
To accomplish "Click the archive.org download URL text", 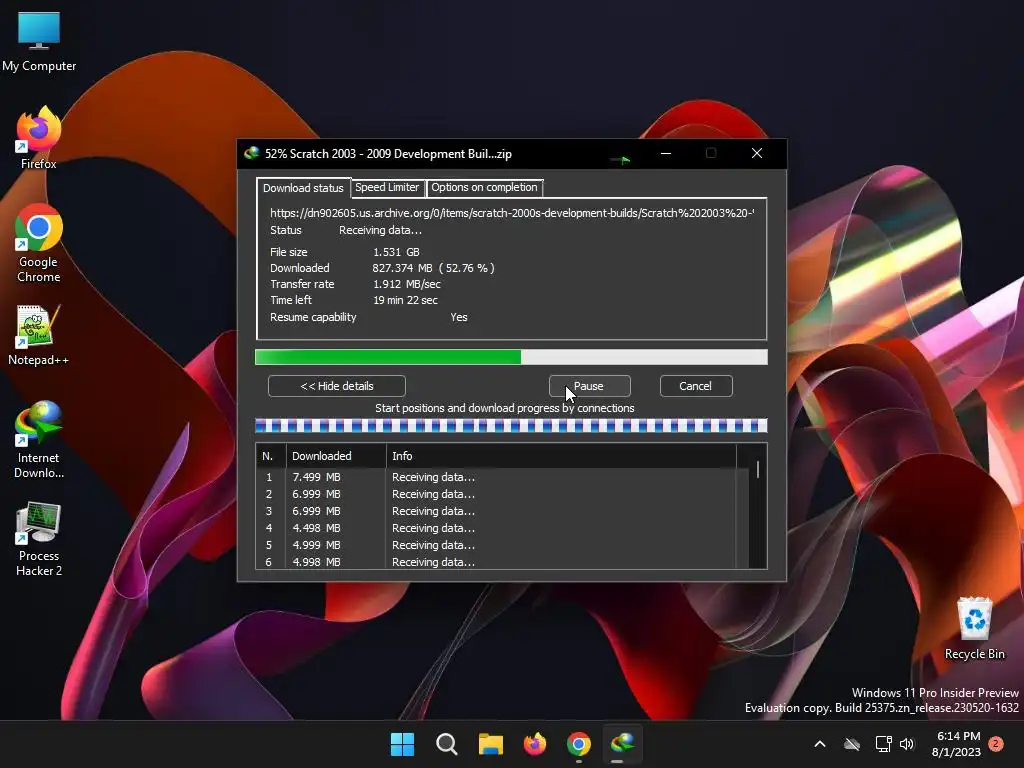I will tap(512, 213).
